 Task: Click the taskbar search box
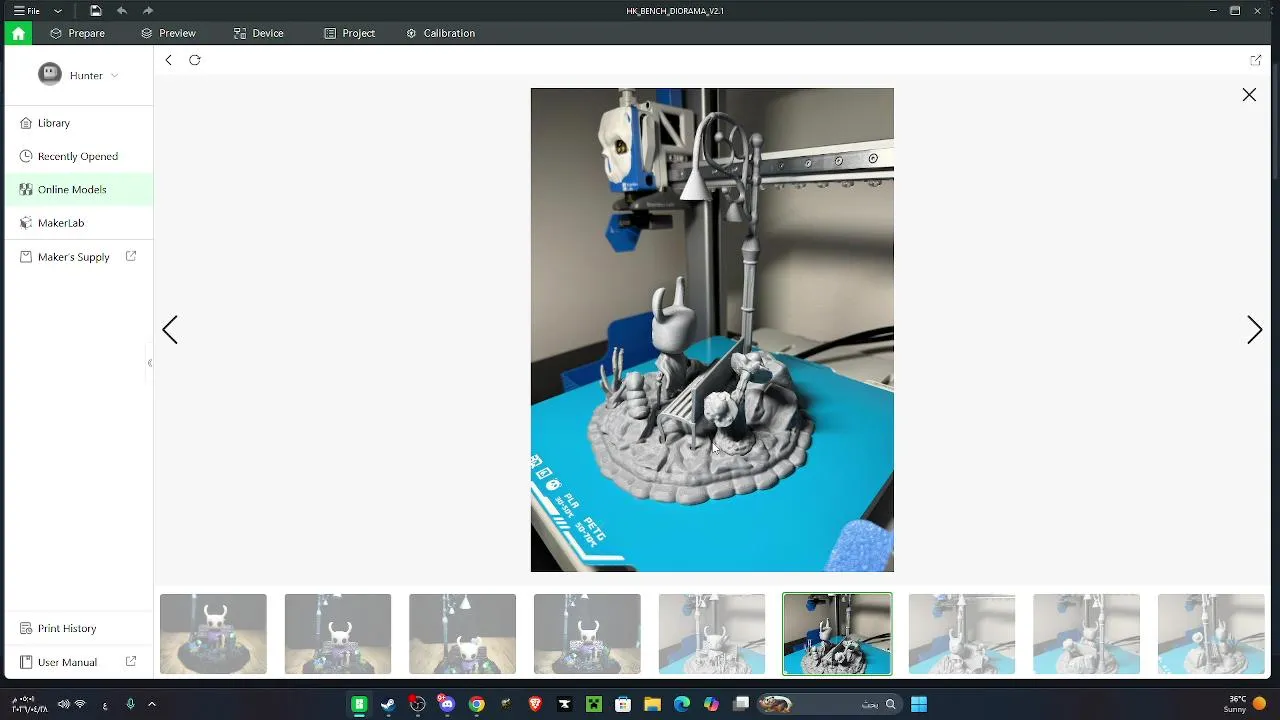click(828, 704)
